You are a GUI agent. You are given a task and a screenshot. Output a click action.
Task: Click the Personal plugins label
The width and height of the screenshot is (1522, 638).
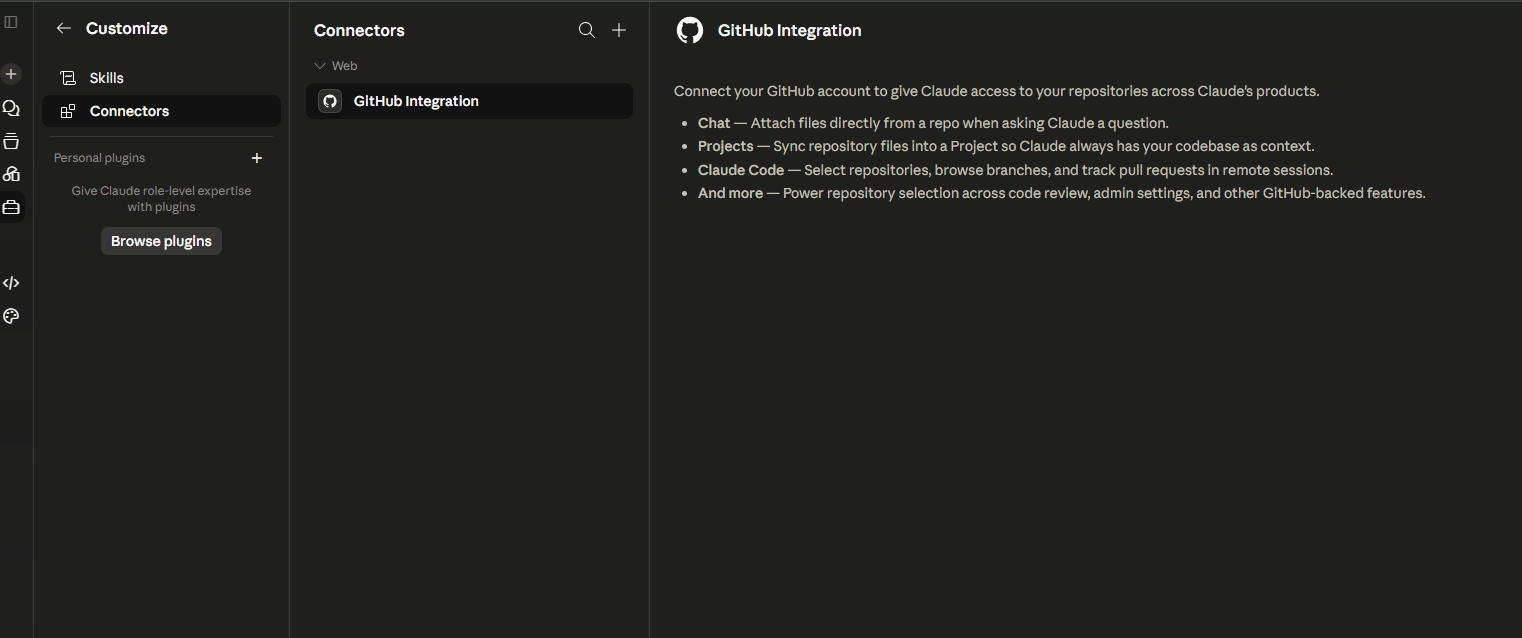(x=99, y=158)
